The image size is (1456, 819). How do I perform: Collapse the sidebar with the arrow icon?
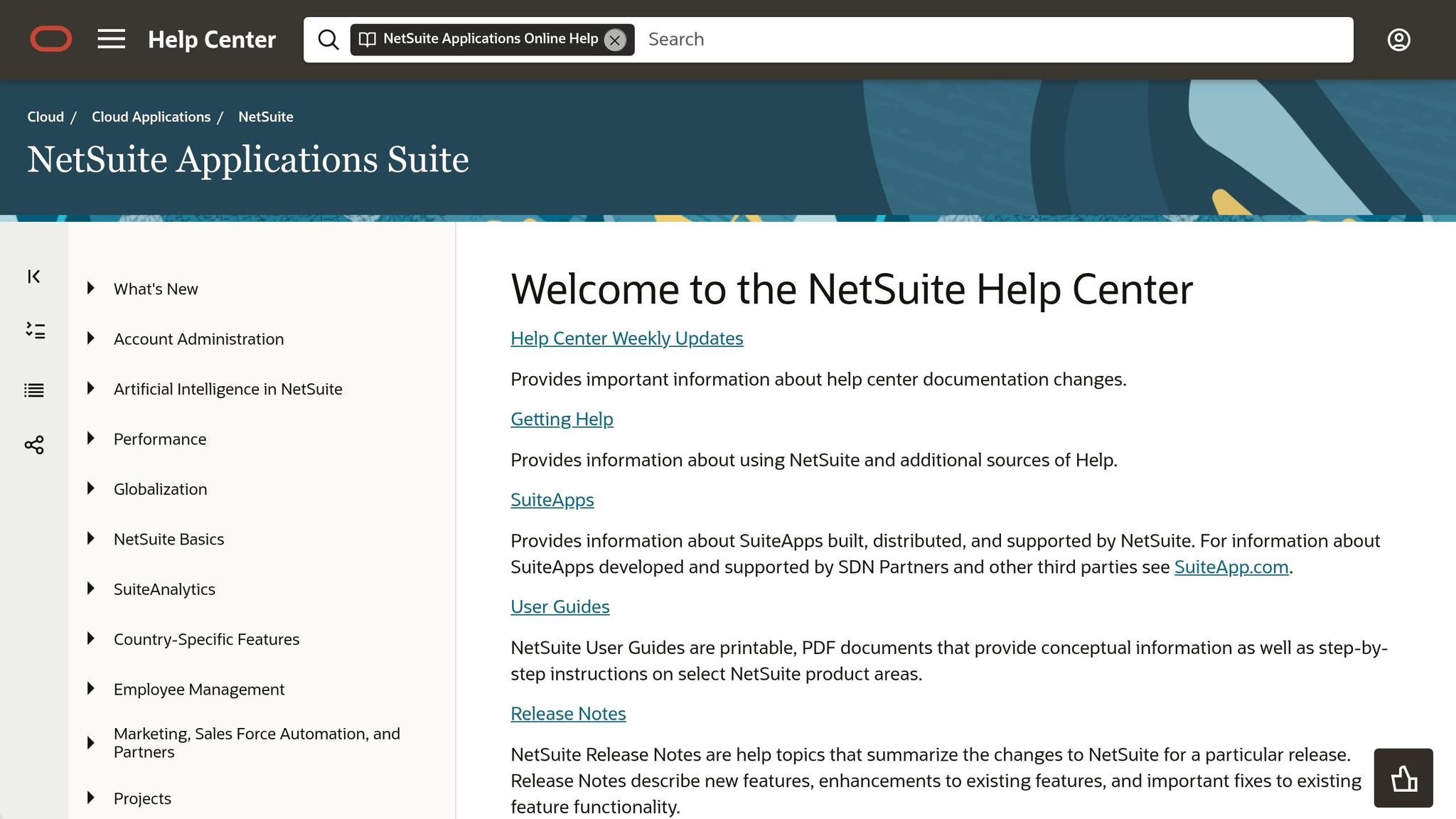click(x=33, y=277)
